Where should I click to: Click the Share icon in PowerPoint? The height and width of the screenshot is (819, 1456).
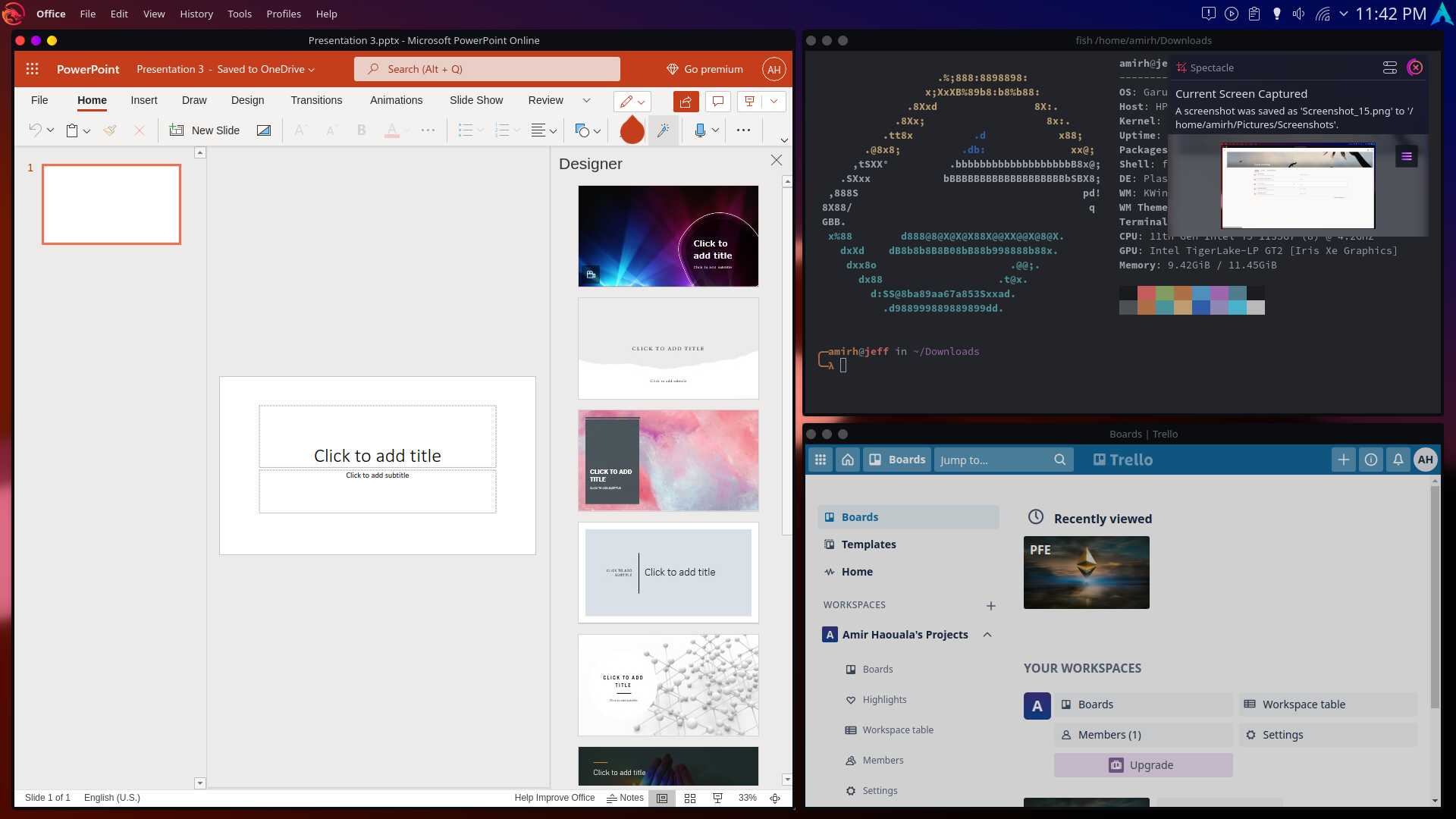[686, 101]
